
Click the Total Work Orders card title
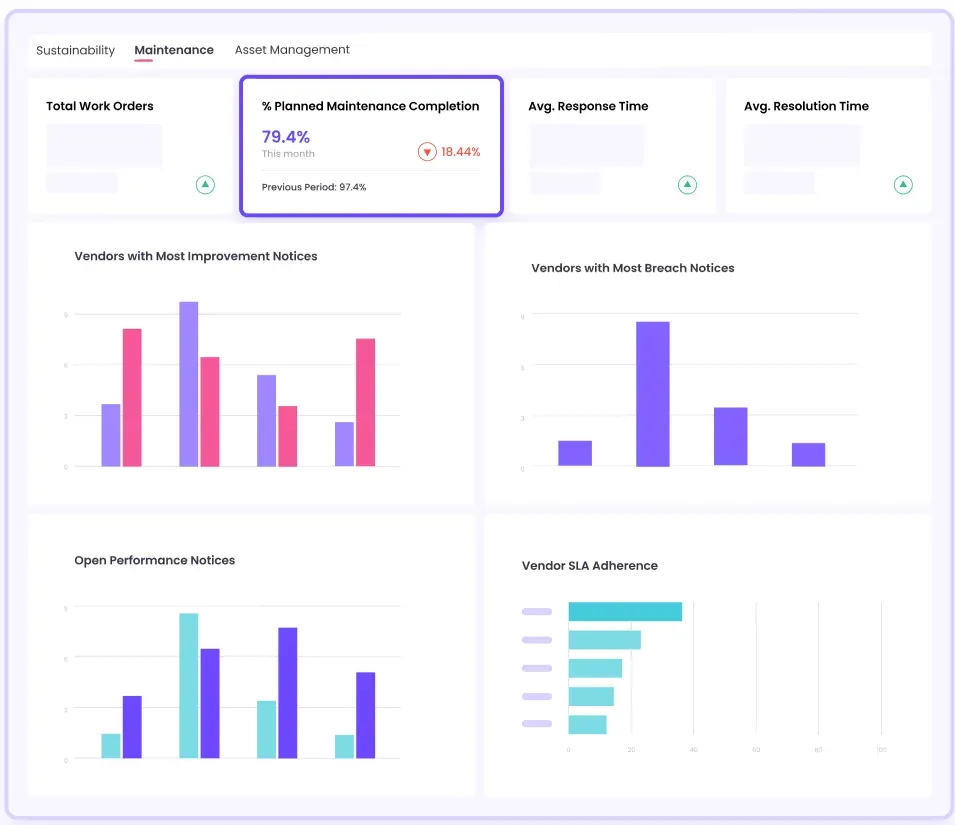tap(100, 106)
